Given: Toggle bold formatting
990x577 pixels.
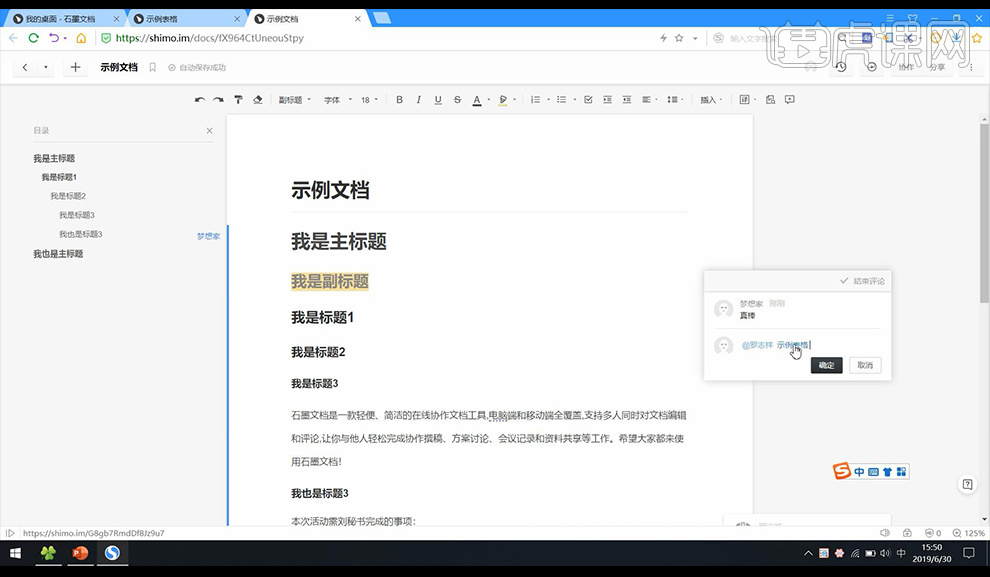Looking at the screenshot, I should click(x=399, y=100).
